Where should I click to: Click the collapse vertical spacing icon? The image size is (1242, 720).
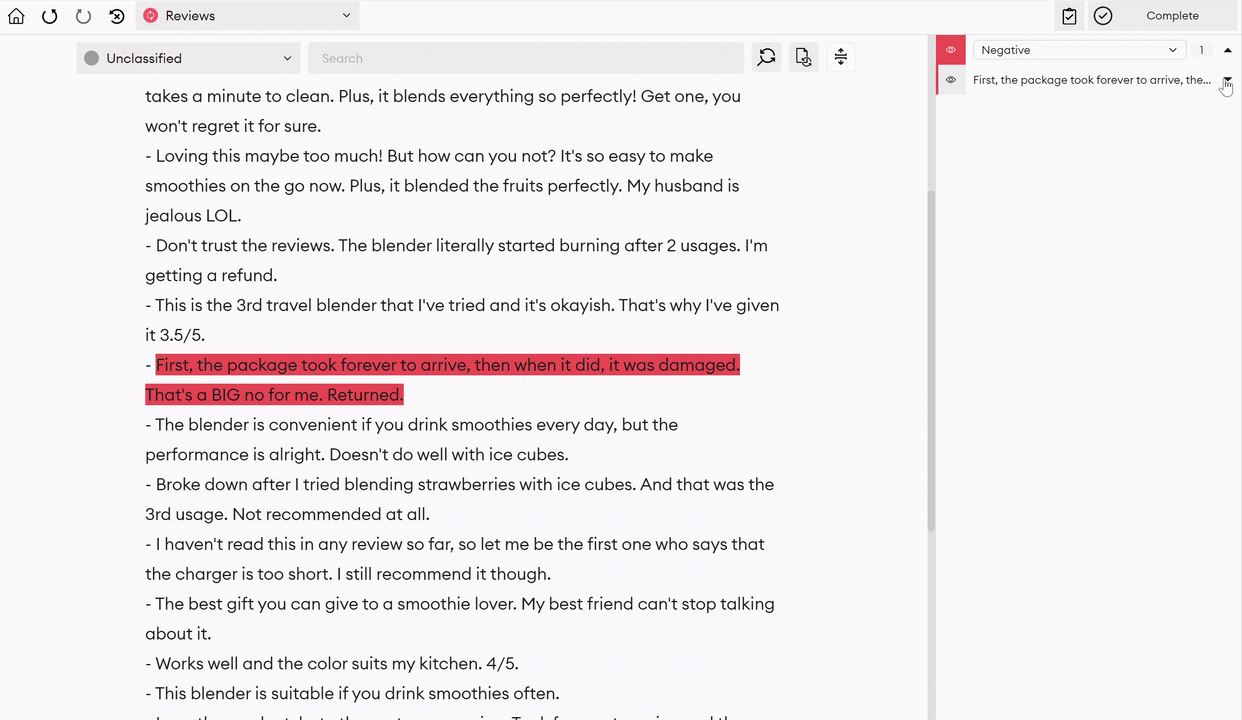pyautogui.click(x=841, y=58)
